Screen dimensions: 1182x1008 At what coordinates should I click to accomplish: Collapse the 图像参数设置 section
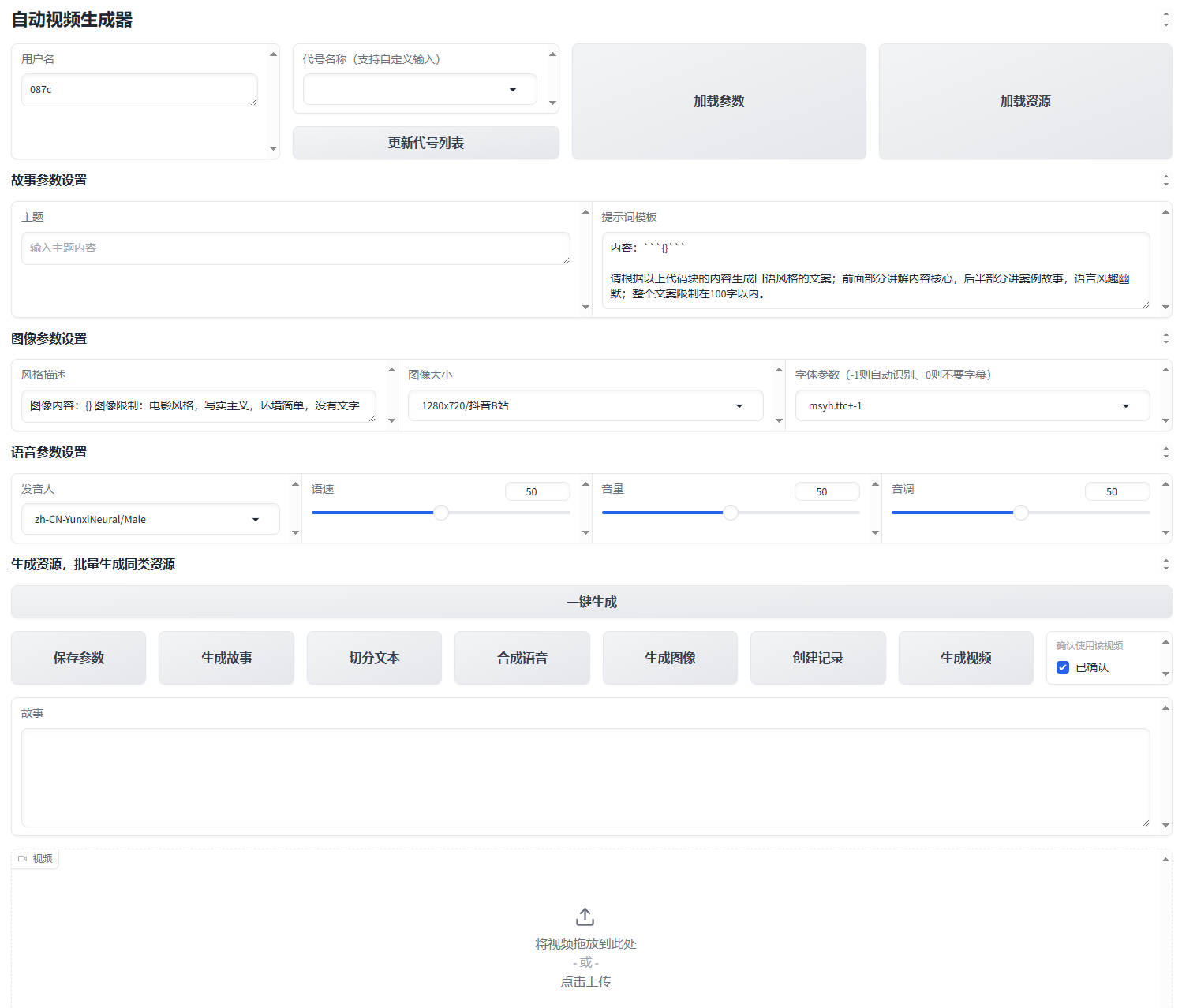click(x=1165, y=338)
